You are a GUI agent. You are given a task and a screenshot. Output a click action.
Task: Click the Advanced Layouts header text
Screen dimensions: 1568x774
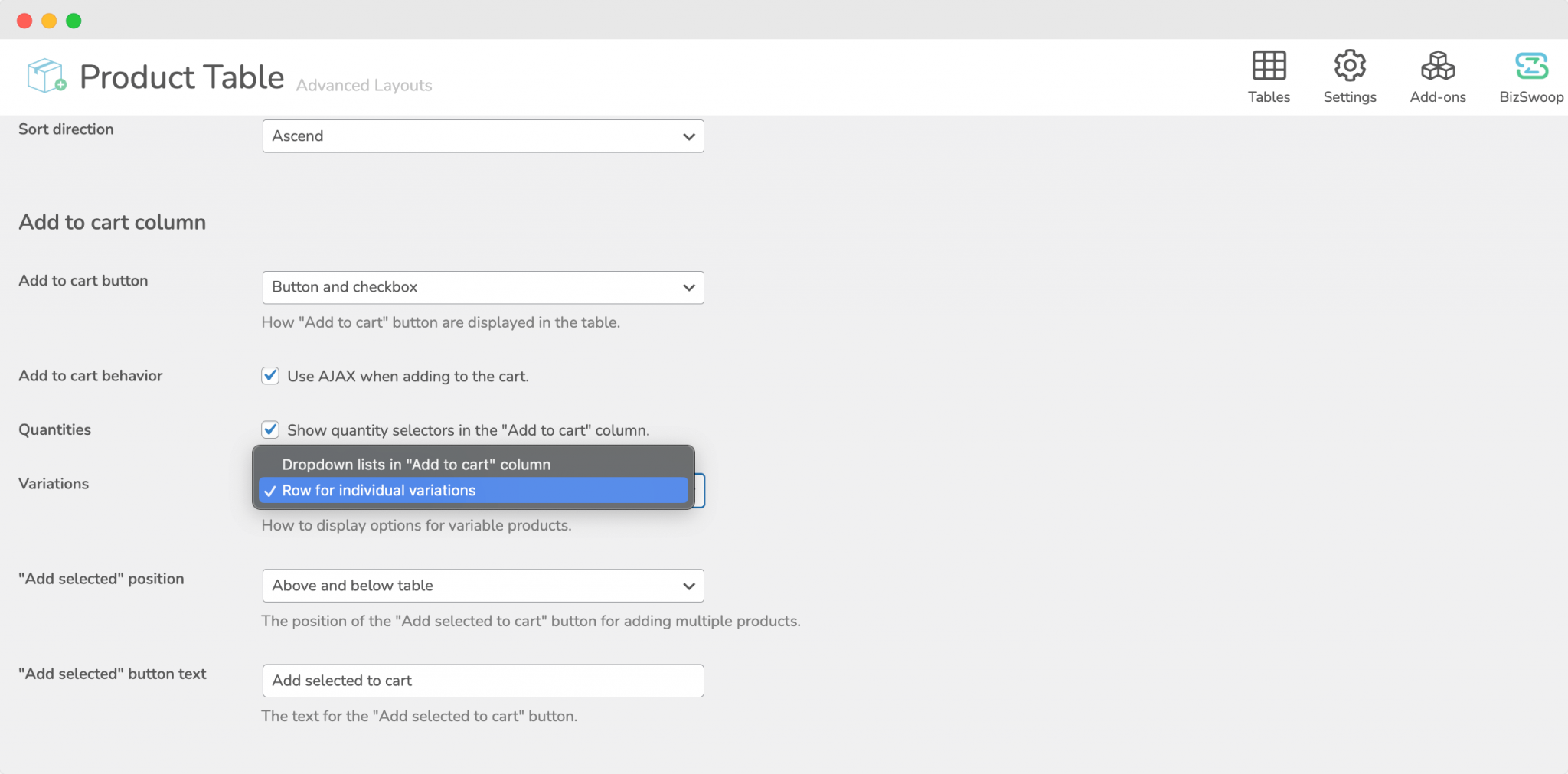pyautogui.click(x=364, y=85)
